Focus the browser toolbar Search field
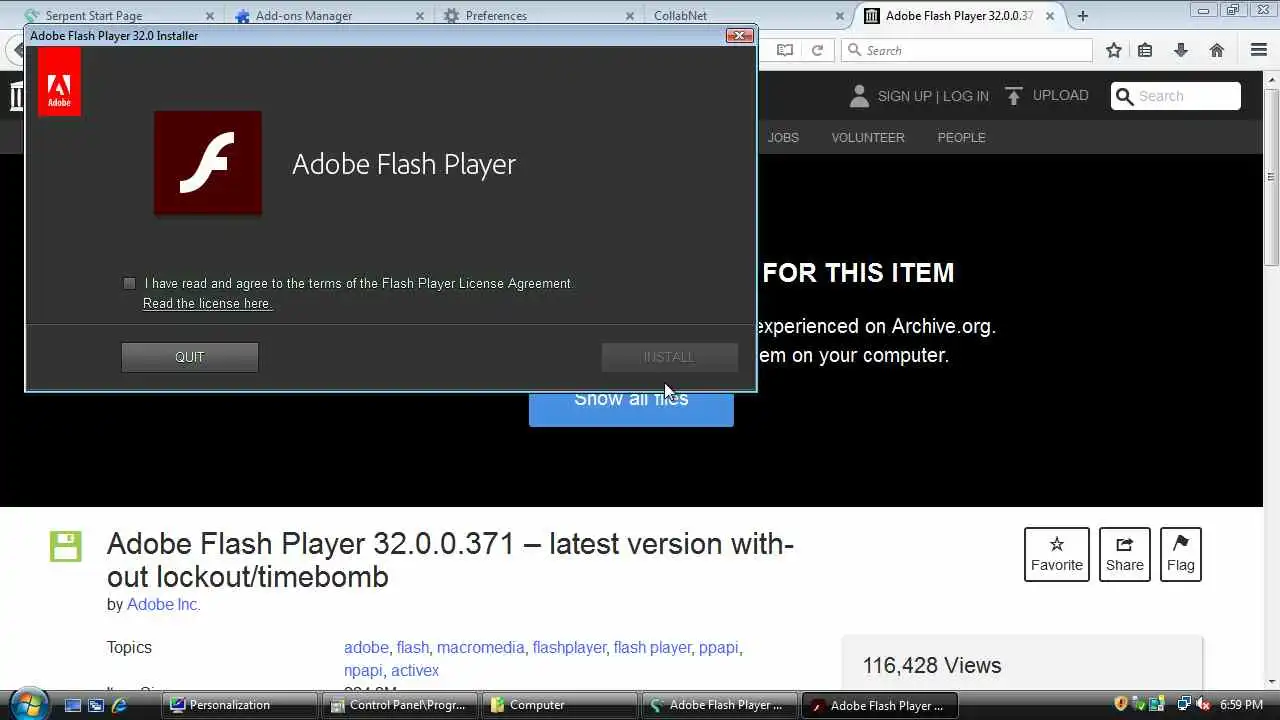The height and width of the screenshot is (720, 1280). click(966, 50)
